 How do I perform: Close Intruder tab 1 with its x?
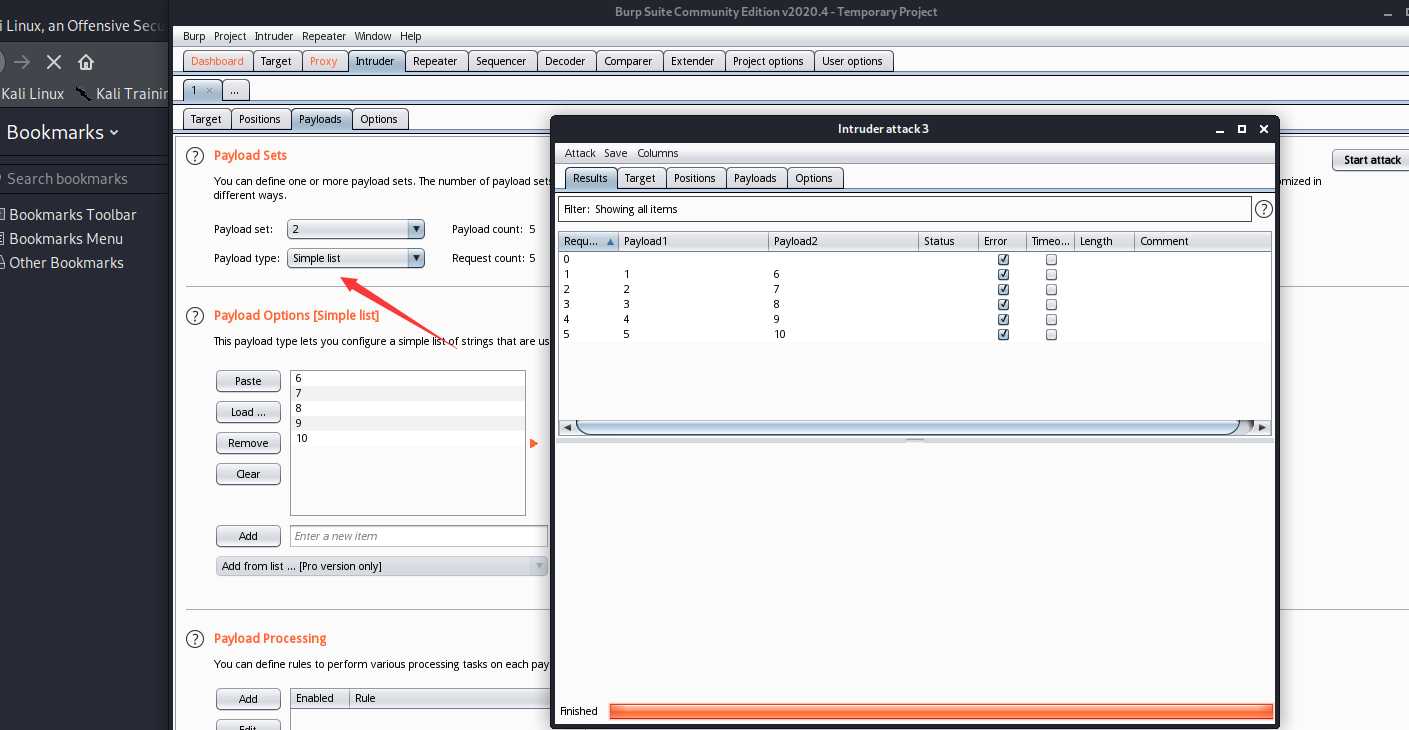(209, 91)
